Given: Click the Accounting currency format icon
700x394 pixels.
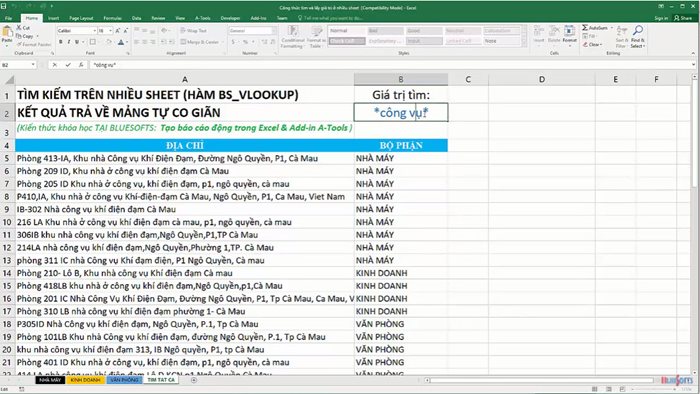Looking at the screenshot, I should [233, 42].
